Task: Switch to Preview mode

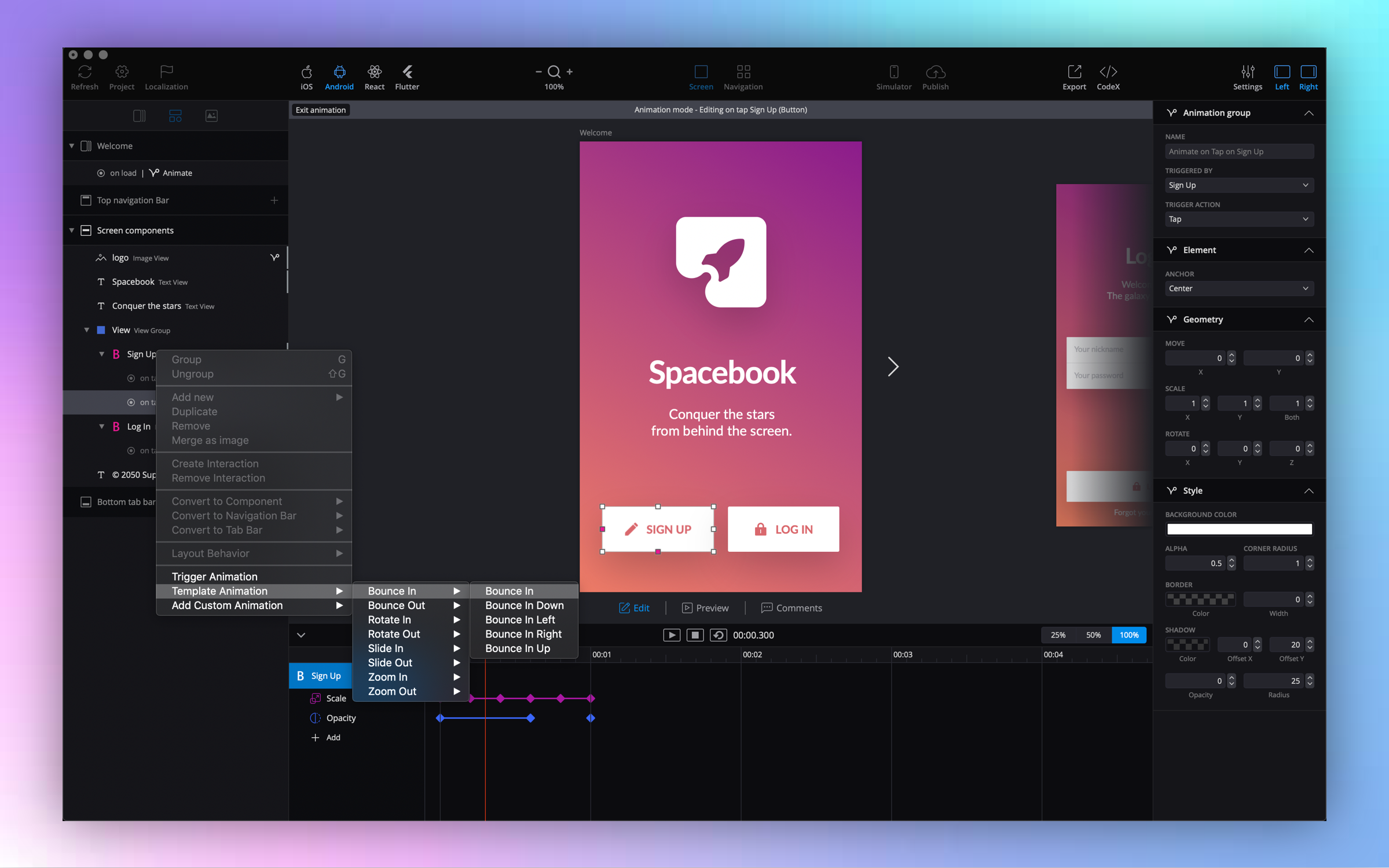Action: point(705,608)
